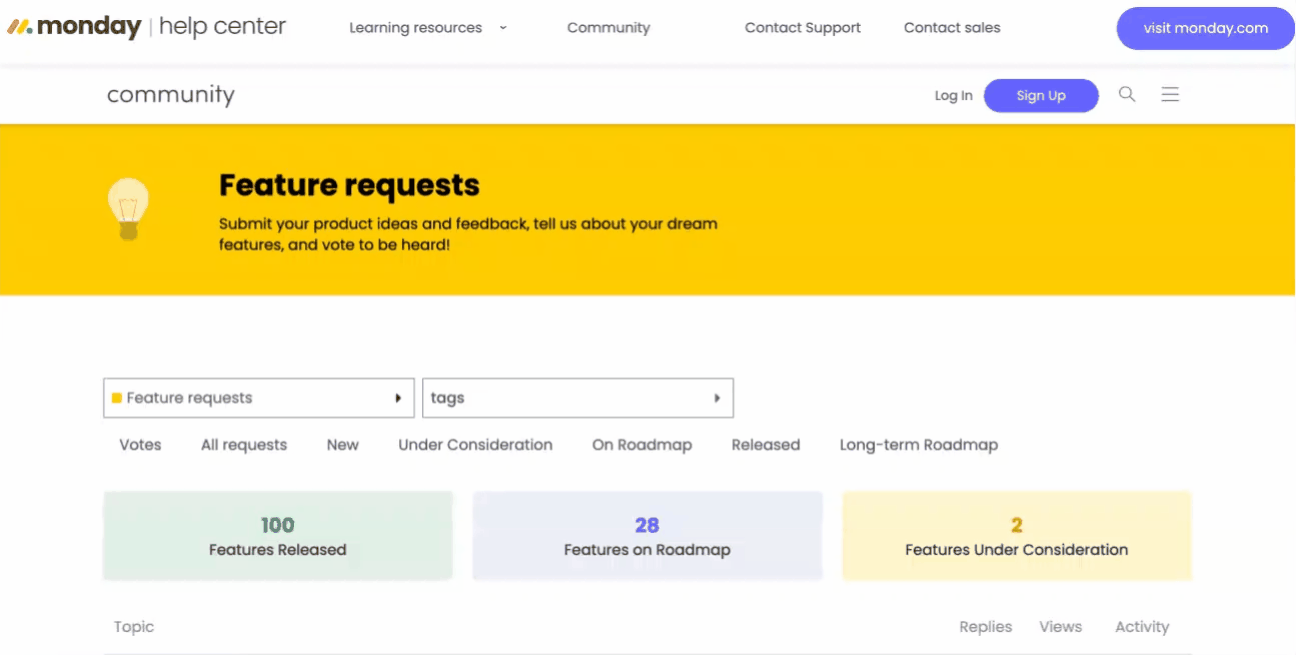The width and height of the screenshot is (1296, 655).
Task: Sort by the Activity column header
Action: [1142, 627]
